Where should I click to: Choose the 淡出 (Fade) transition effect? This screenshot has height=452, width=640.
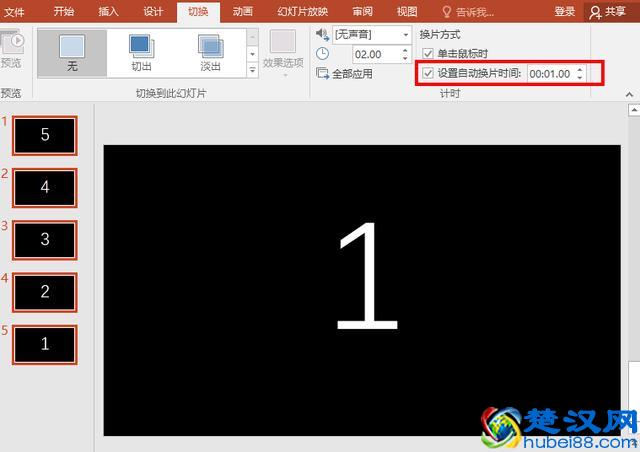click(x=211, y=53)
